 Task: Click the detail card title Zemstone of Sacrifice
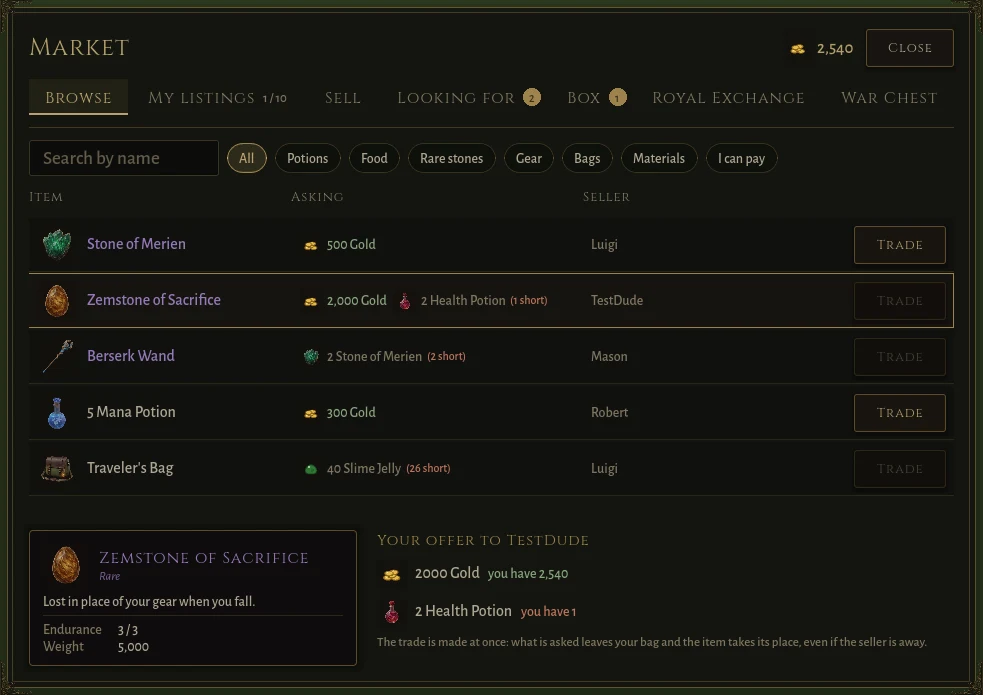pyautogui.click(x=204, y=558)
